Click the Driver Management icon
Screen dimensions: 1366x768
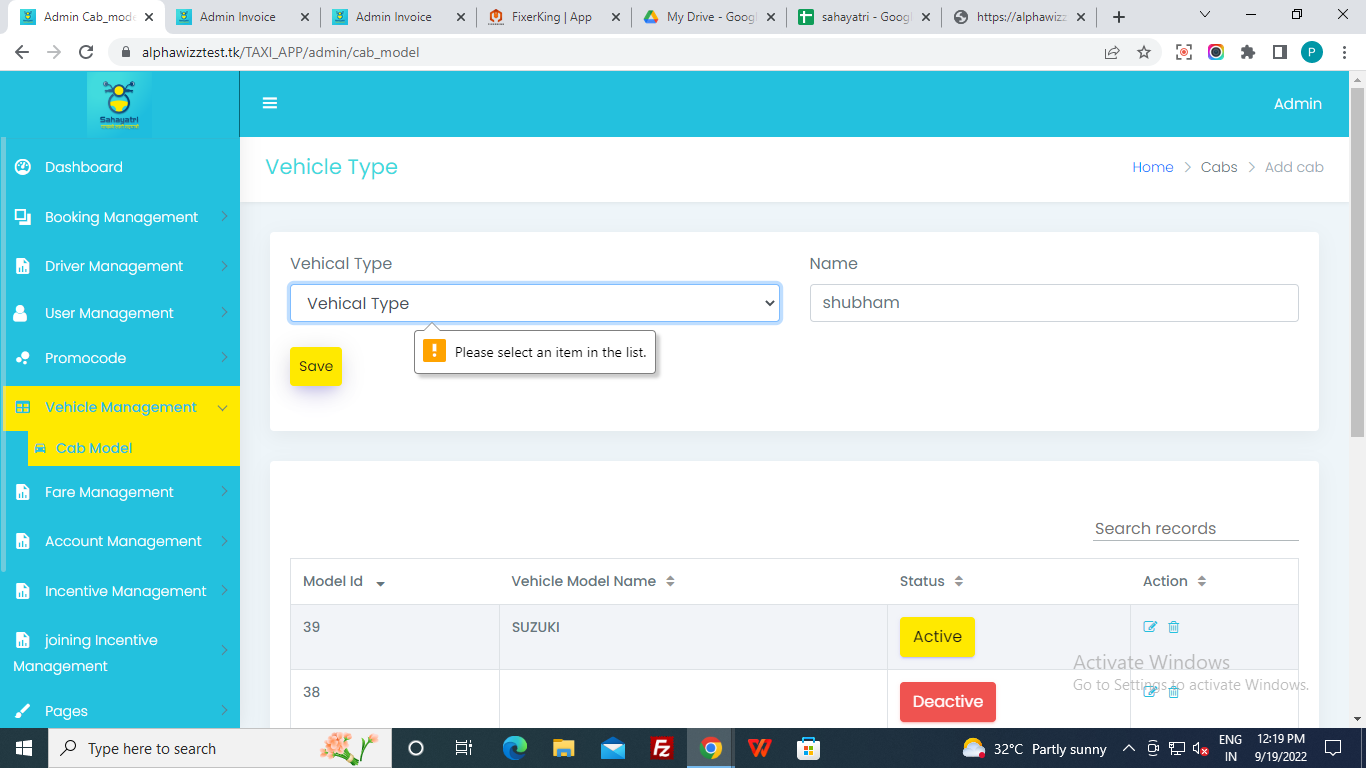click(x=22, y=266)
